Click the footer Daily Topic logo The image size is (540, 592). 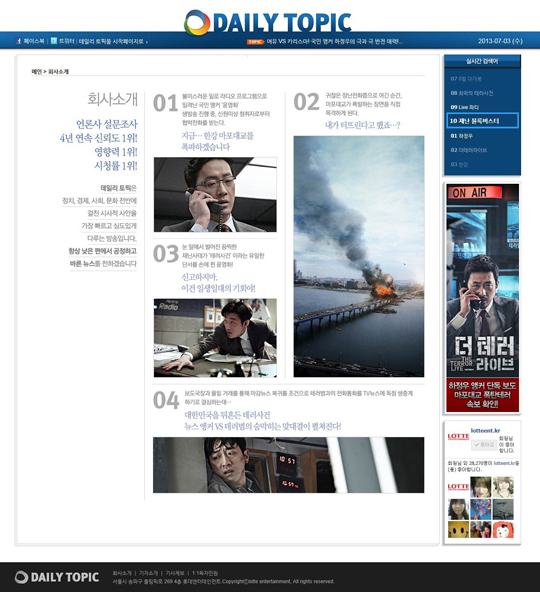pos(57,577)
